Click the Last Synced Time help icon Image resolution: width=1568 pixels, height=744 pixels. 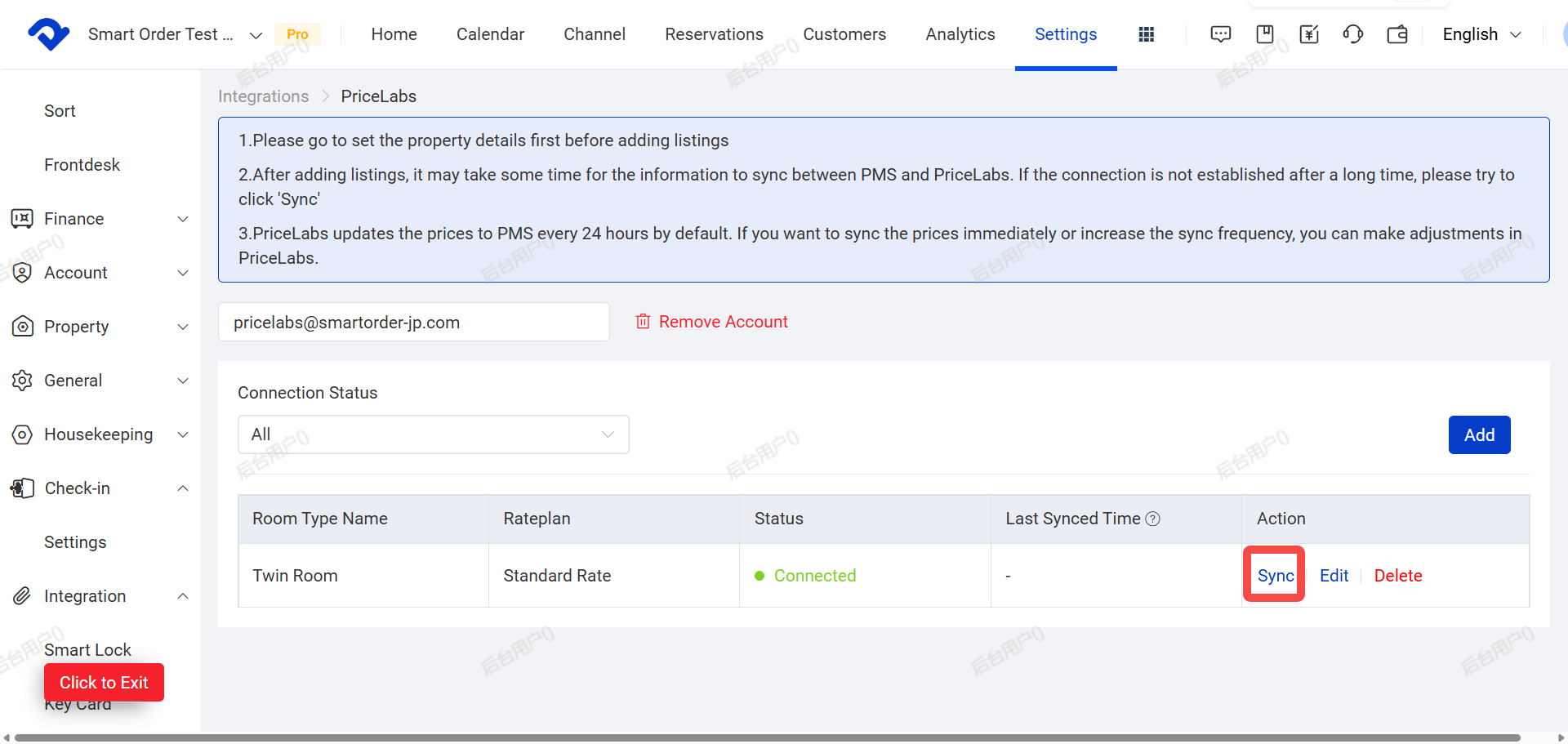click(x=1152, y=519)
